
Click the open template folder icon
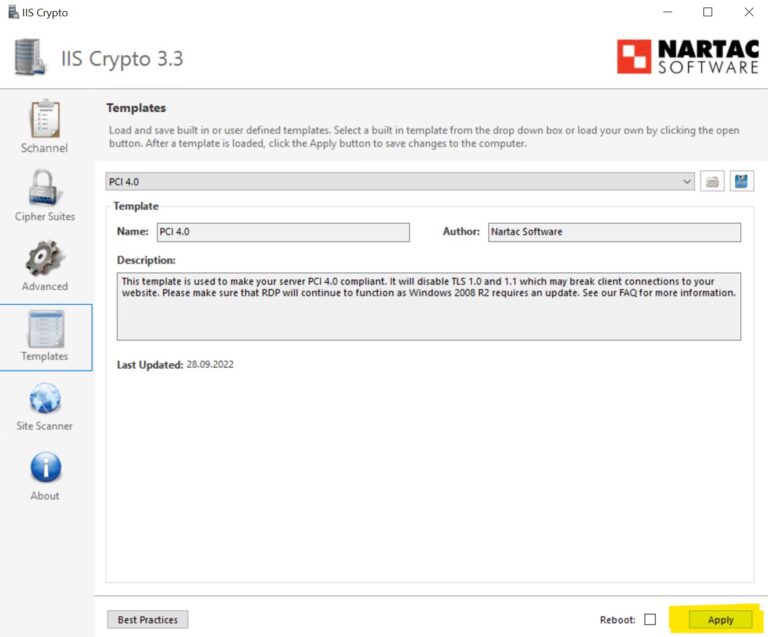point(712,181)
